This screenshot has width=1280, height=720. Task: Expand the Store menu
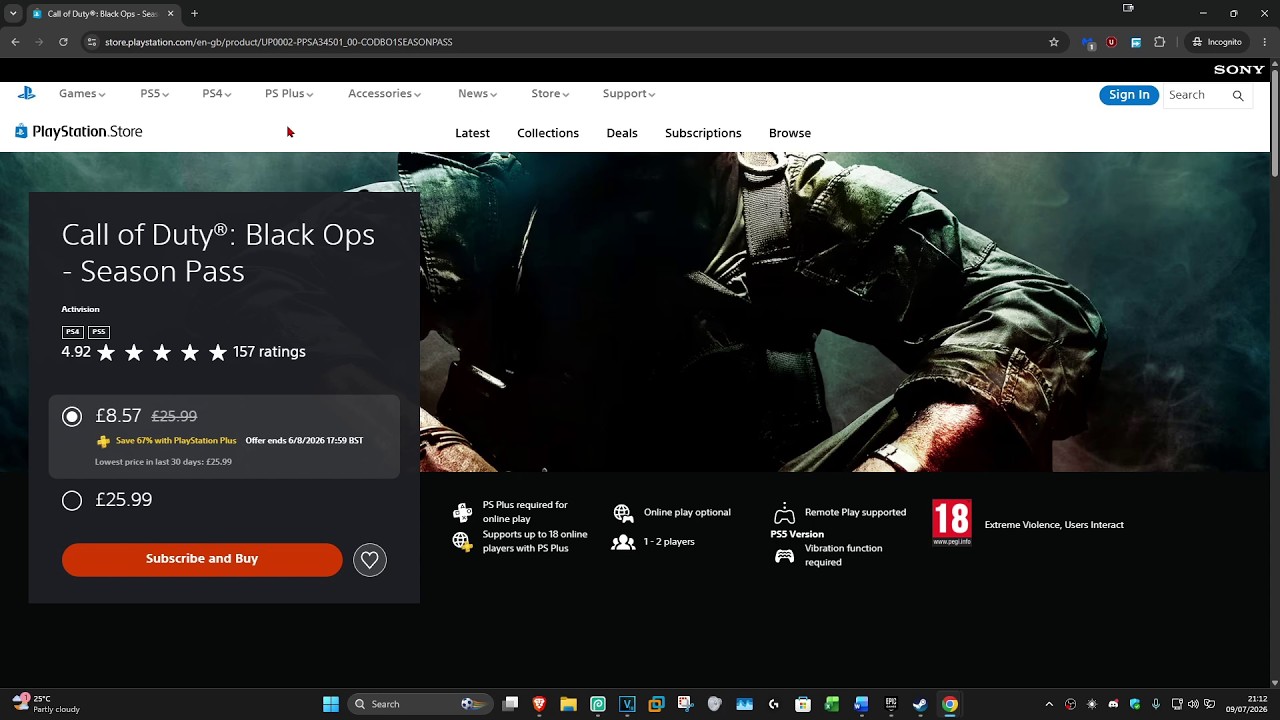pyautogui.click(x=550, y=93)
